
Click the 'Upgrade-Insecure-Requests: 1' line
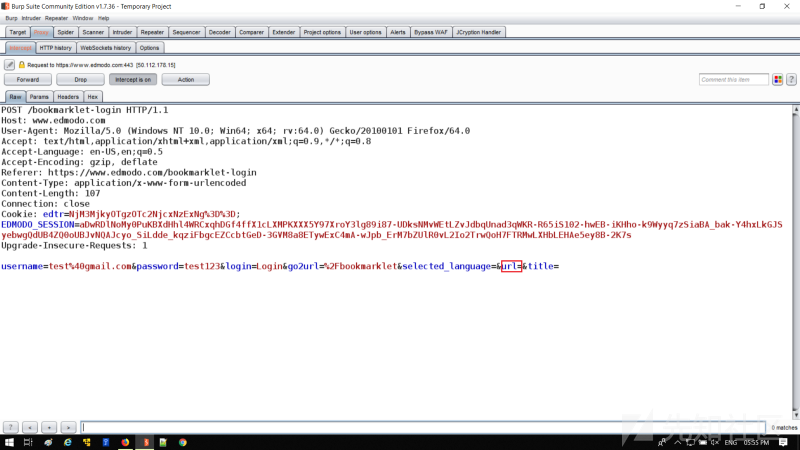click(x=74, y=245)
